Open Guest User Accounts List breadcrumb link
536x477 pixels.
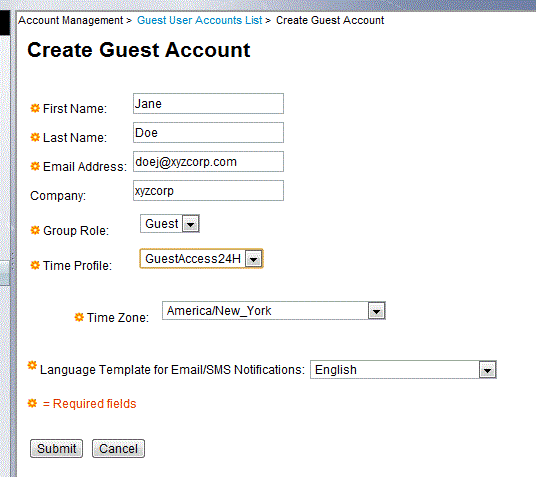[x=200, y=20]
